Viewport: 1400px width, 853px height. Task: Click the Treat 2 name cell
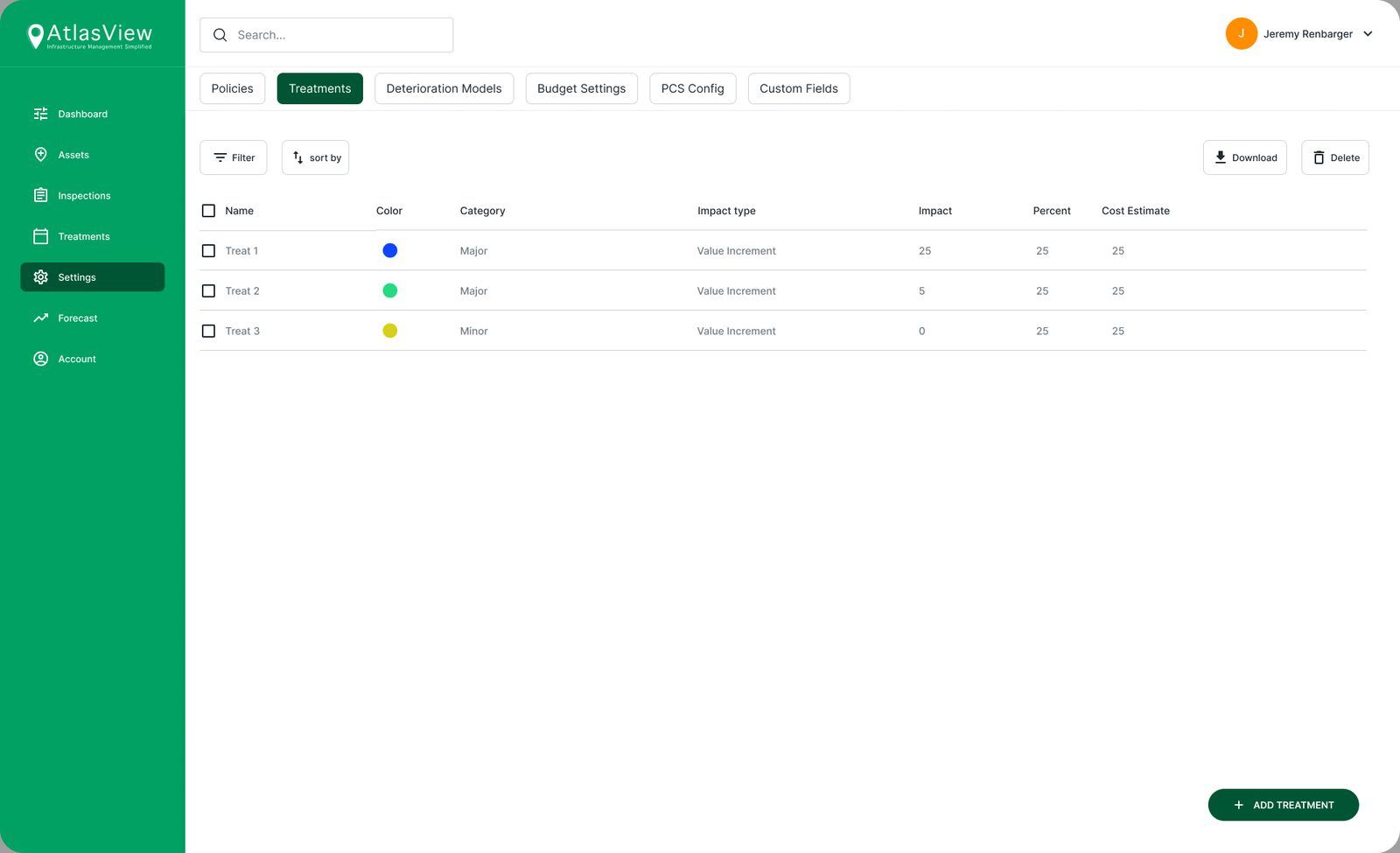242,291
